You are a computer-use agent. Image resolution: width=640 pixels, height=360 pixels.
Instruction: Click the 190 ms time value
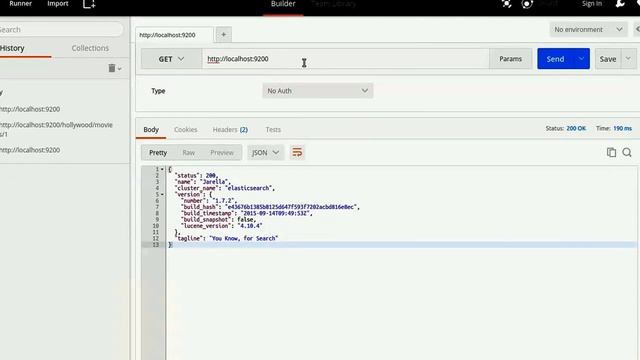(622, 128)
